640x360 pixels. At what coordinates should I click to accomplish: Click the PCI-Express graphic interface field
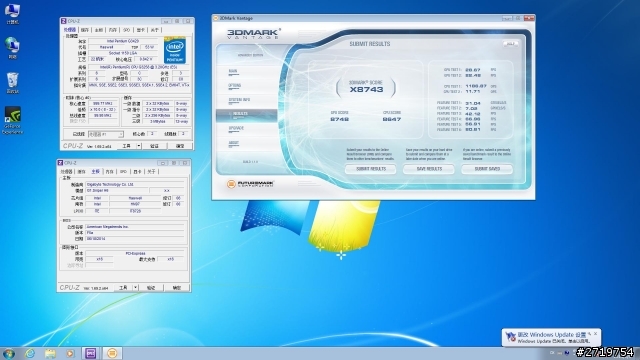tap(134, 253)
